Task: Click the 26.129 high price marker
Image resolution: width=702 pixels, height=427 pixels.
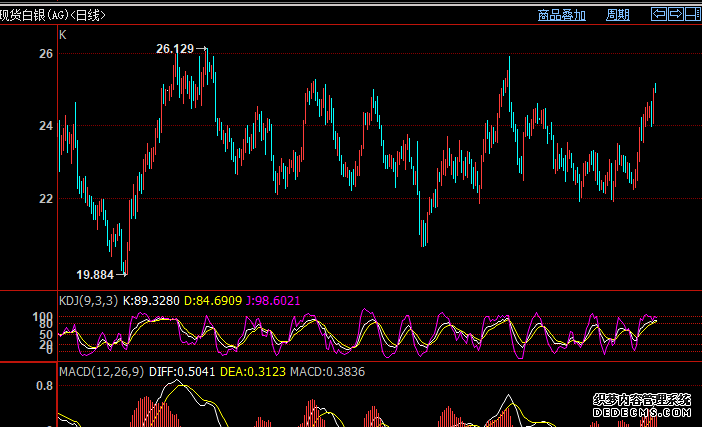Action: (175, 49)
